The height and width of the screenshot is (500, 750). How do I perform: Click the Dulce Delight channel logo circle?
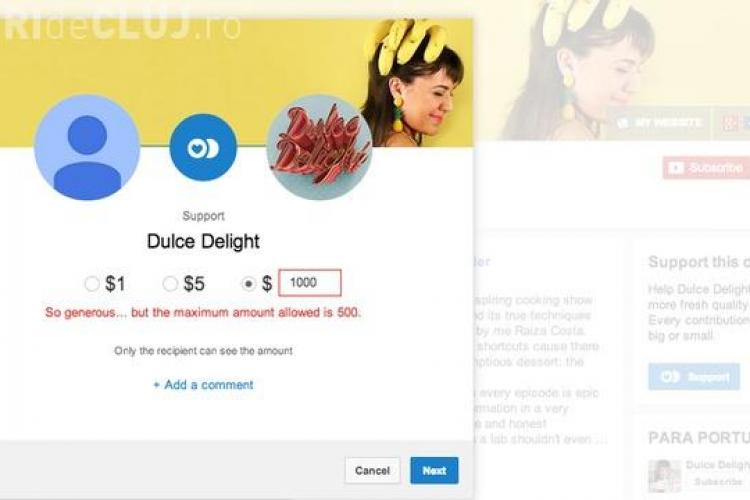(x=320, y=147)
